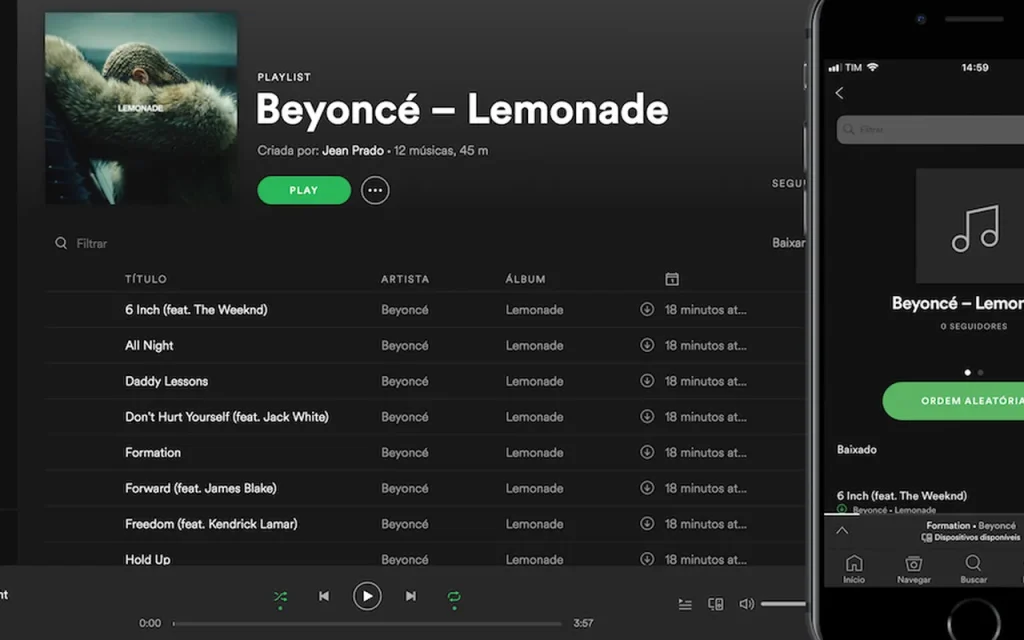Click download icon for Daddy Lessons row
Viewport: 1024px width, 640px height.
click(x=647, y=380)
